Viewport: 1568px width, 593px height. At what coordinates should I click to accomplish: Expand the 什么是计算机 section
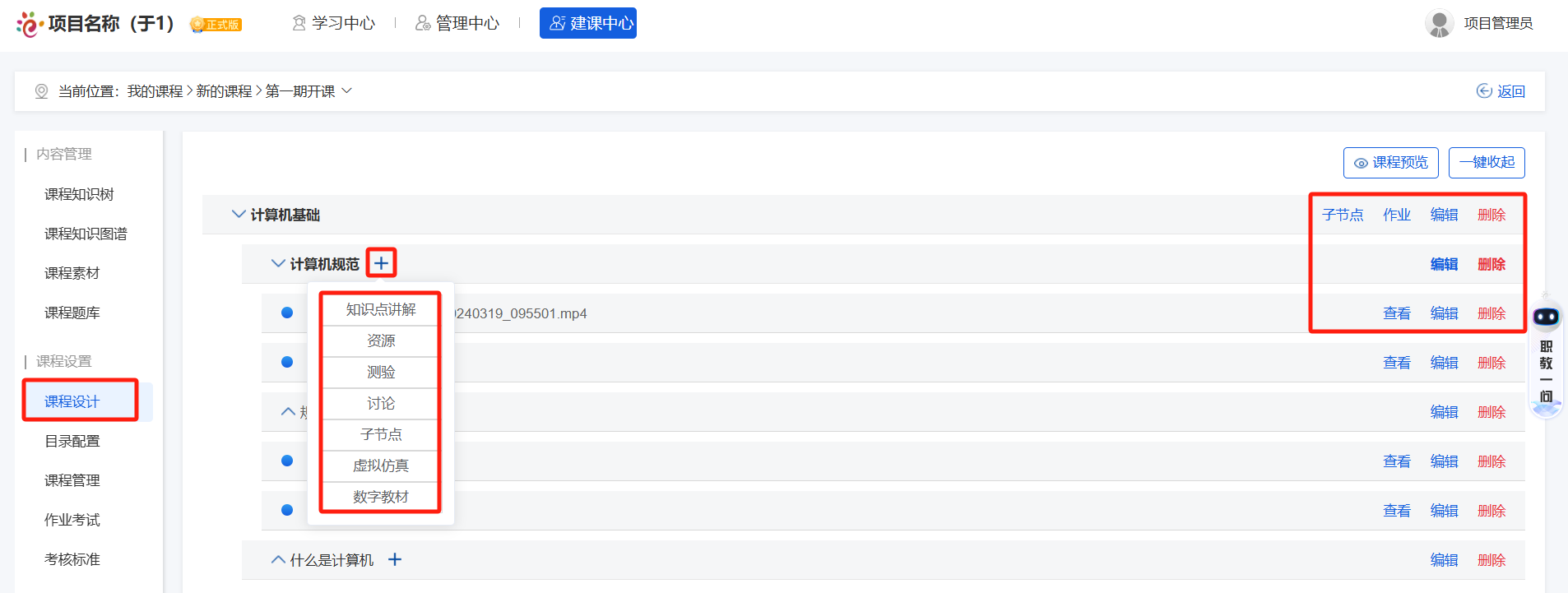point(278,559)
